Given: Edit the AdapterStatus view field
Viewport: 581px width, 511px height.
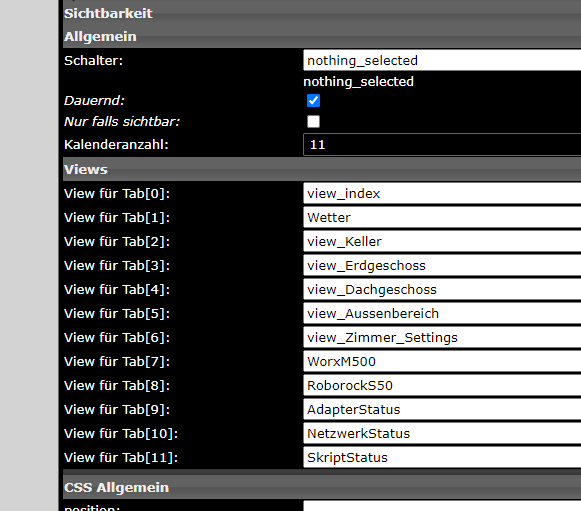Looking at the screenshot, I should pyautogui.click(x=442, y=409).
